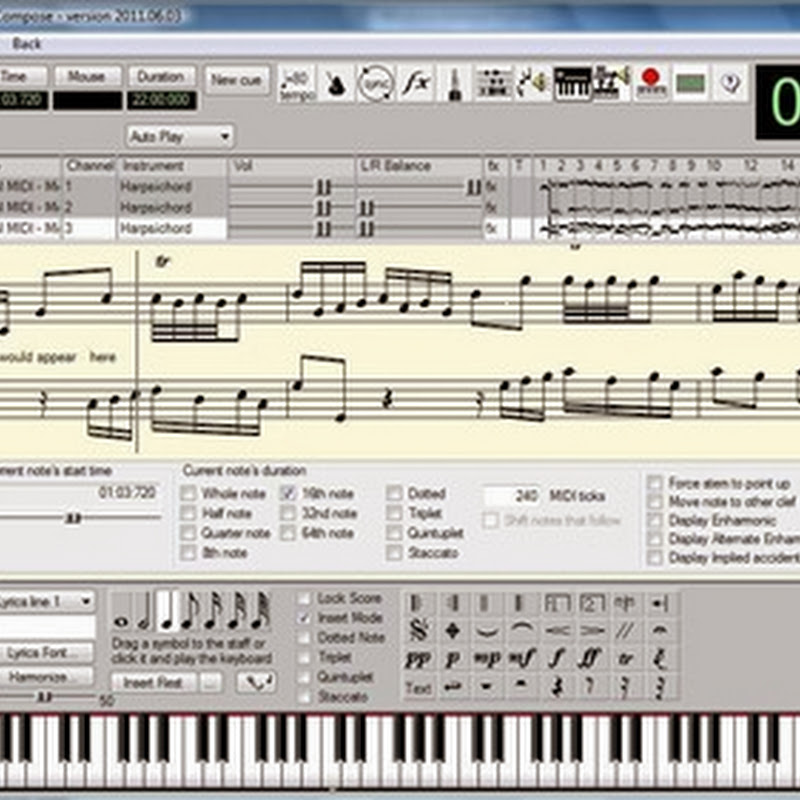Toggle the Lock Score checkbox
The image size is (800, 800).
[x=304, y=598]
